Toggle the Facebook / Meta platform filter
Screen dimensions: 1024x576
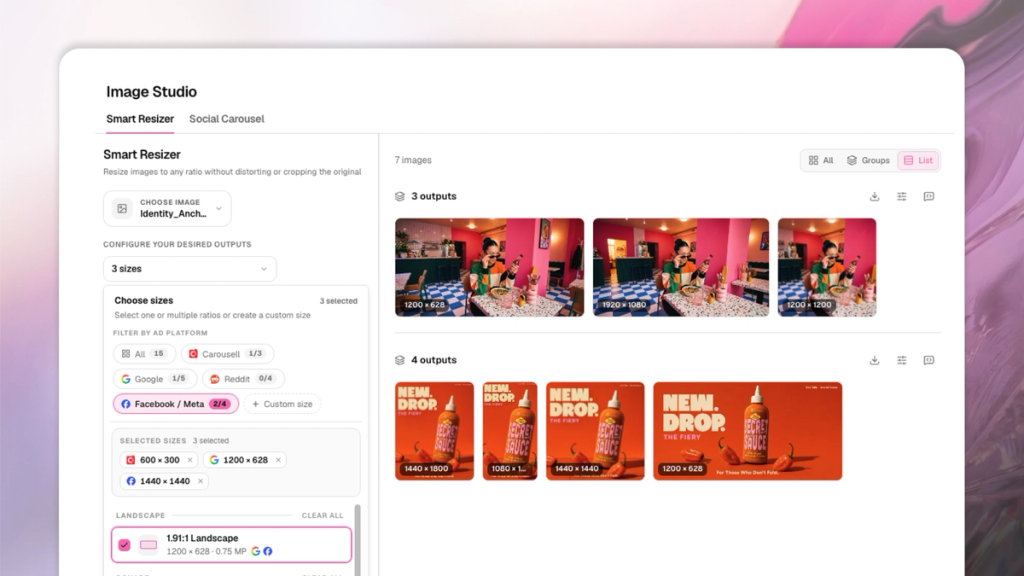click(176, 404)
